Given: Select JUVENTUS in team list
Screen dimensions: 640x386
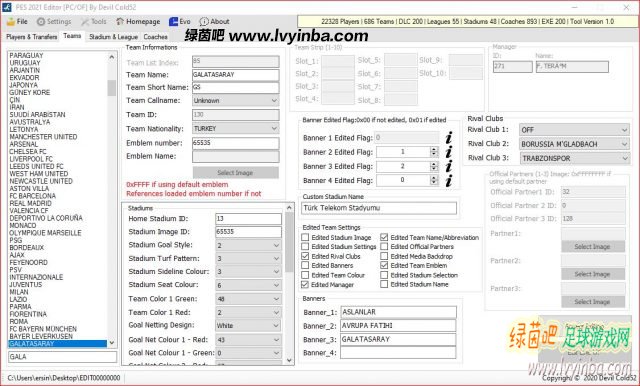Looking at the screenshot, I should coord(25,284).
